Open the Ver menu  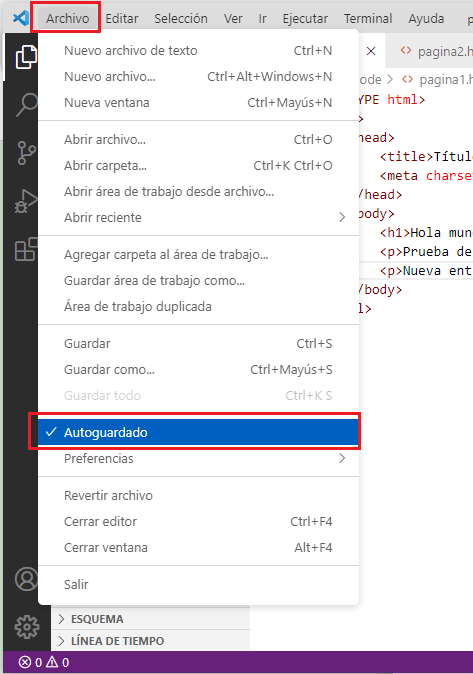(x=233, y=18)
